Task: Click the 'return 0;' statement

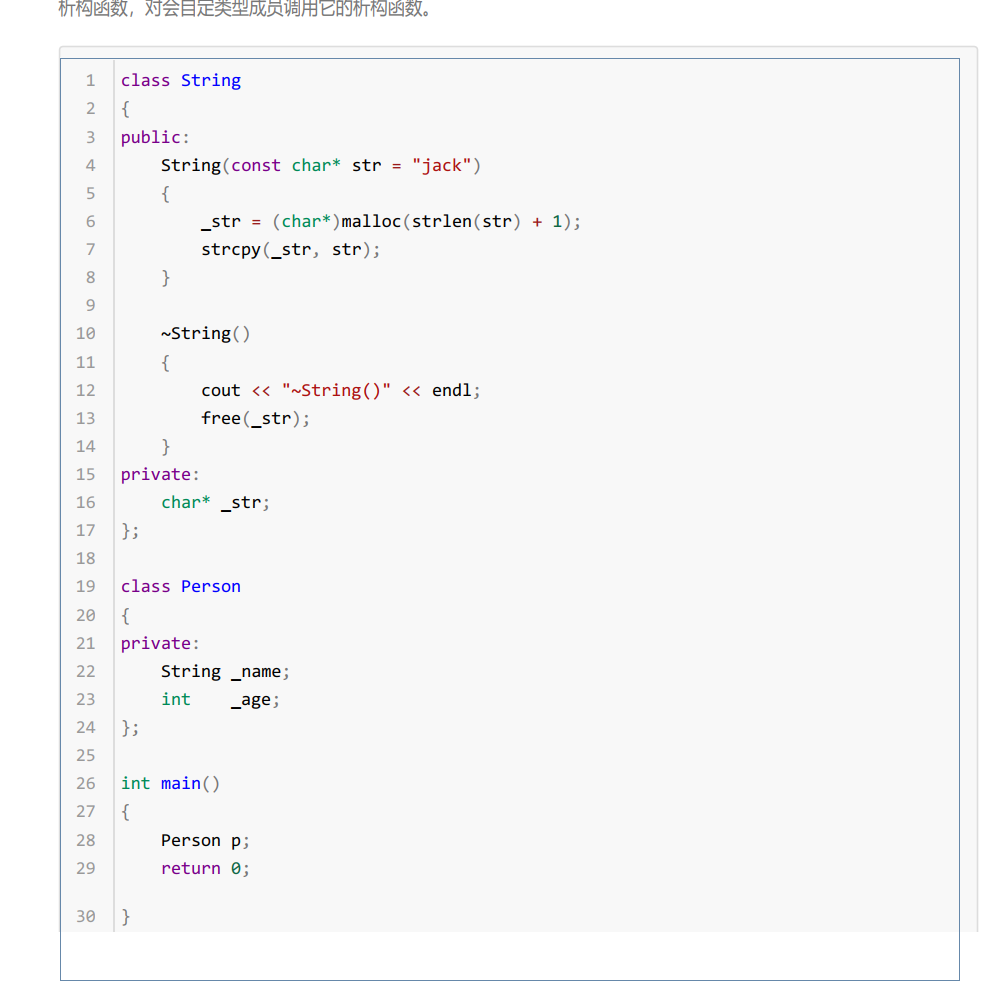Action: tap(205, 869)
